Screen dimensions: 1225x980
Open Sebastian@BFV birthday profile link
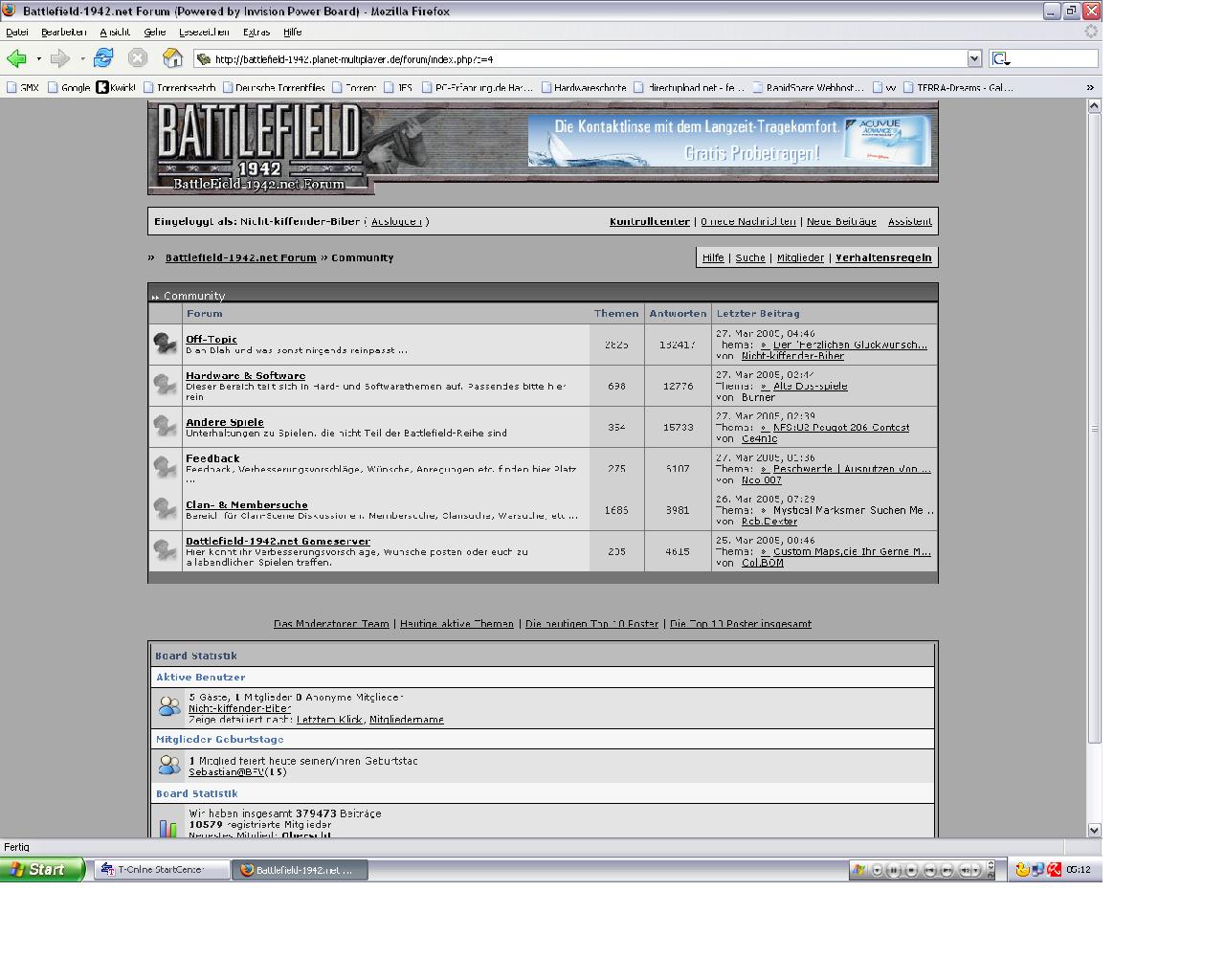click(x=227, y=772)
